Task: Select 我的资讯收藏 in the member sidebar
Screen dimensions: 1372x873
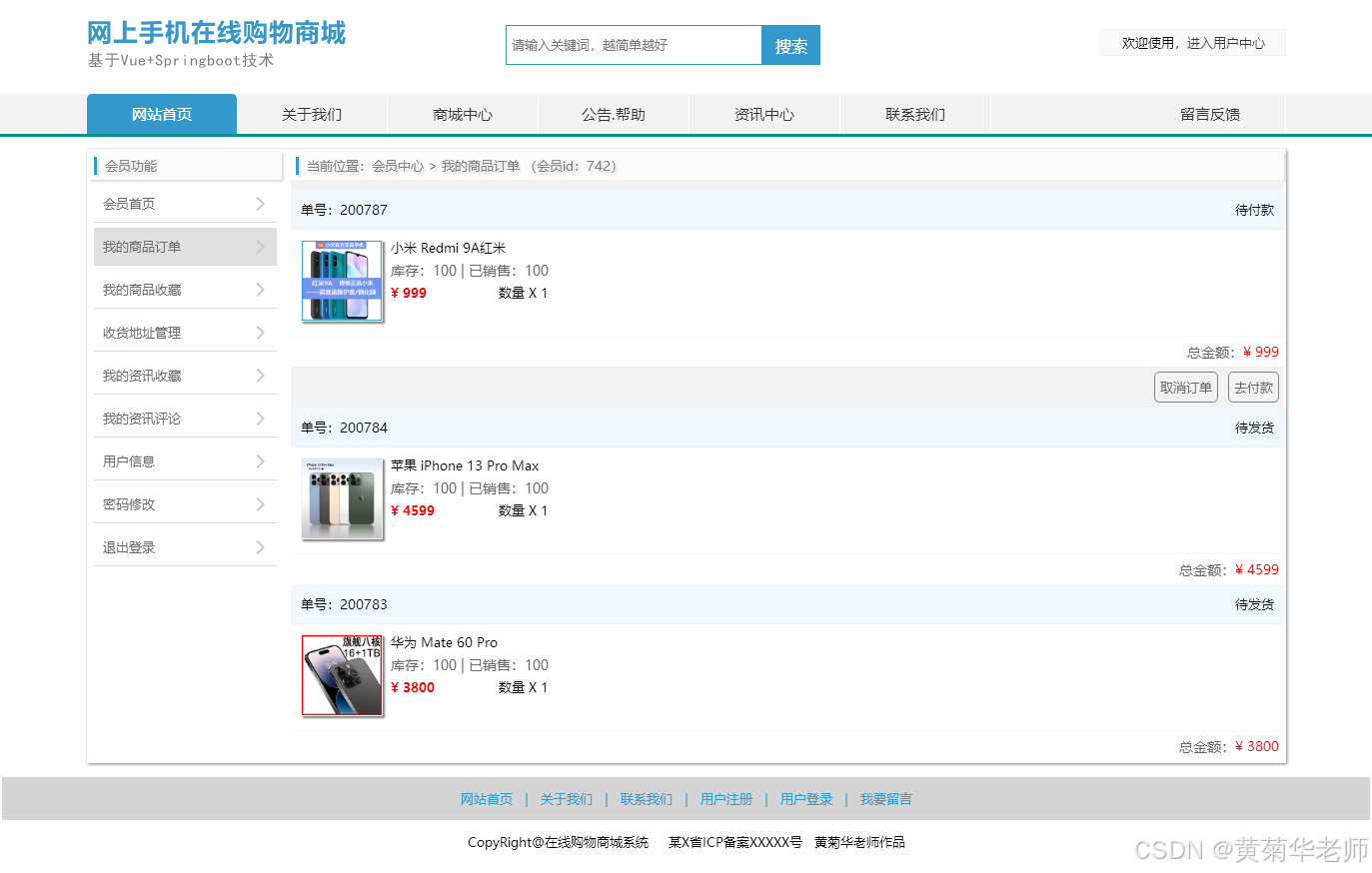Action: [x=185, y=376]
